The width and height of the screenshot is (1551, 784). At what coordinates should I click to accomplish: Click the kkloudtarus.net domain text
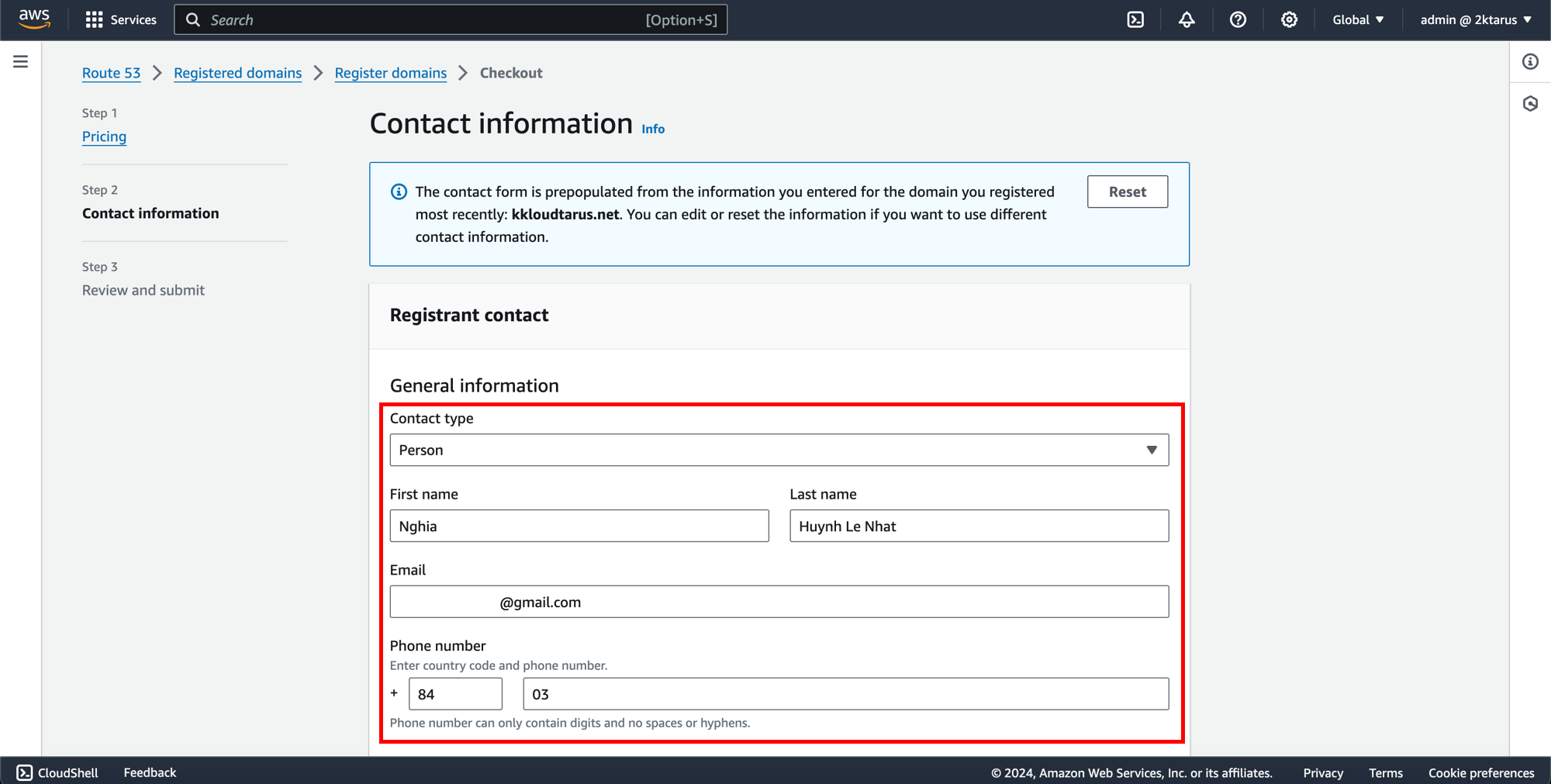click(x=565, y=214)
